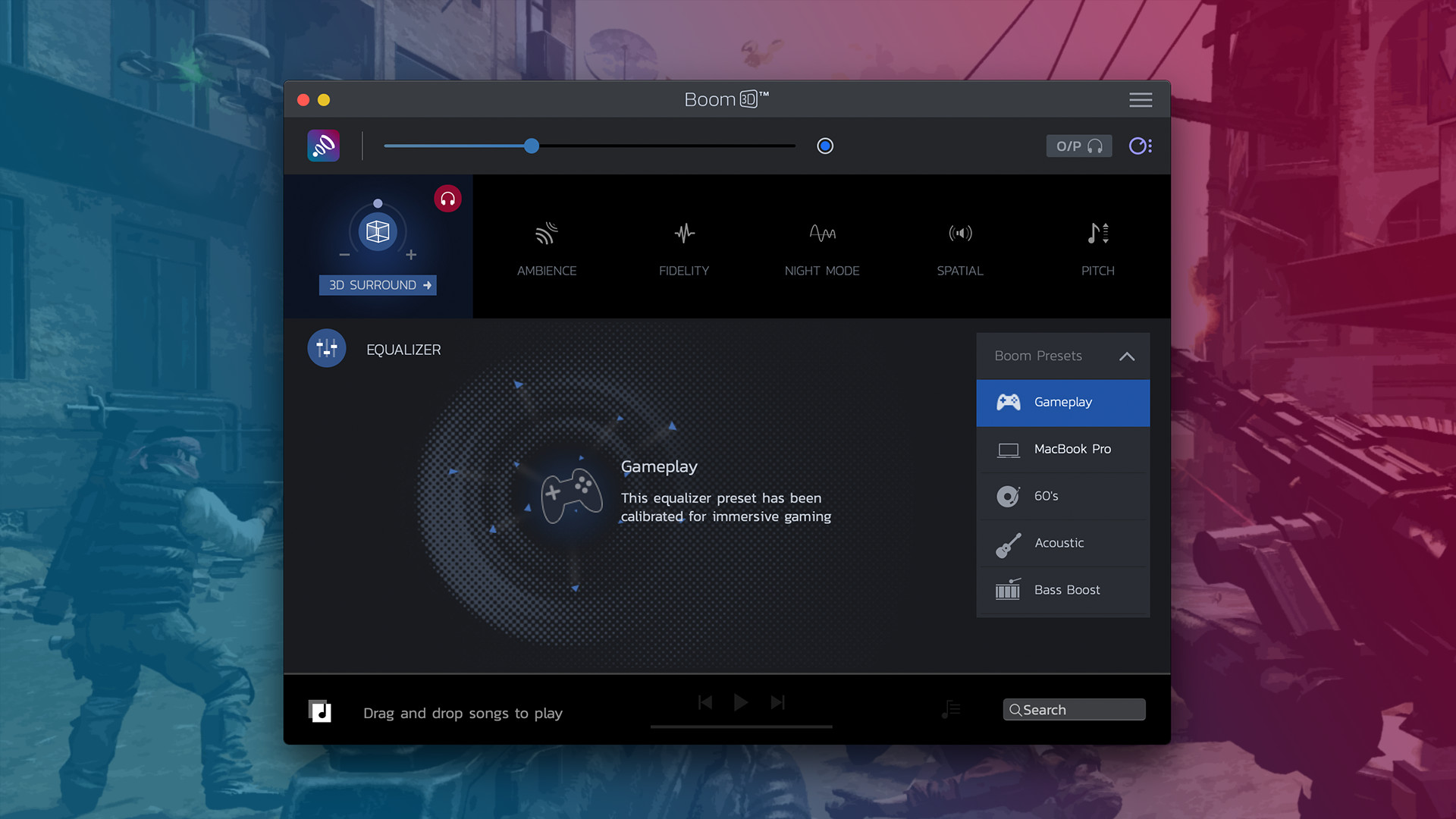Collapse the Boom Presets list
Screen dimensions: 1456x819
click(1127, 356)
